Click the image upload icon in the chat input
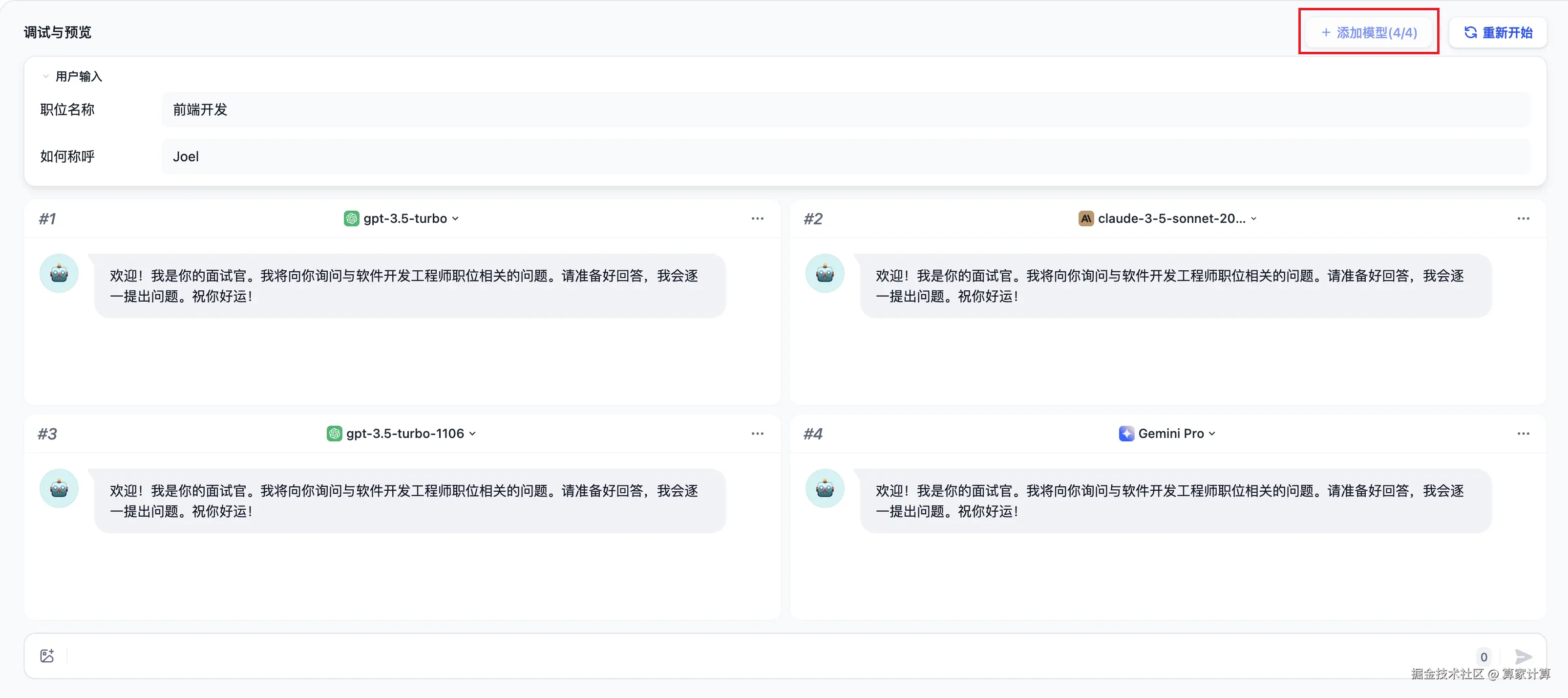The width and height of the screenshot is (1568, 698). click(47, 656)
